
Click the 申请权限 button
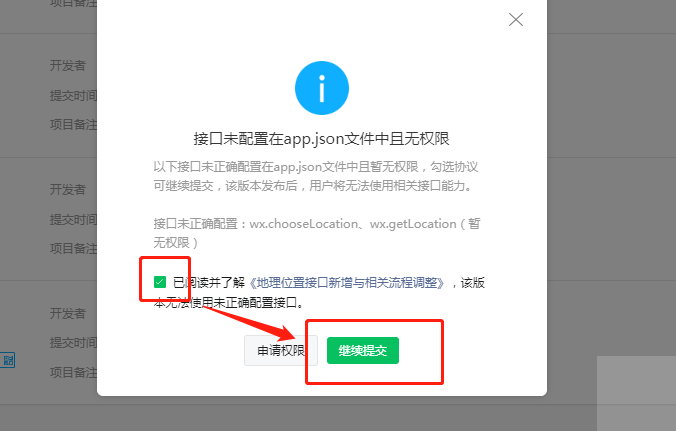281,350
